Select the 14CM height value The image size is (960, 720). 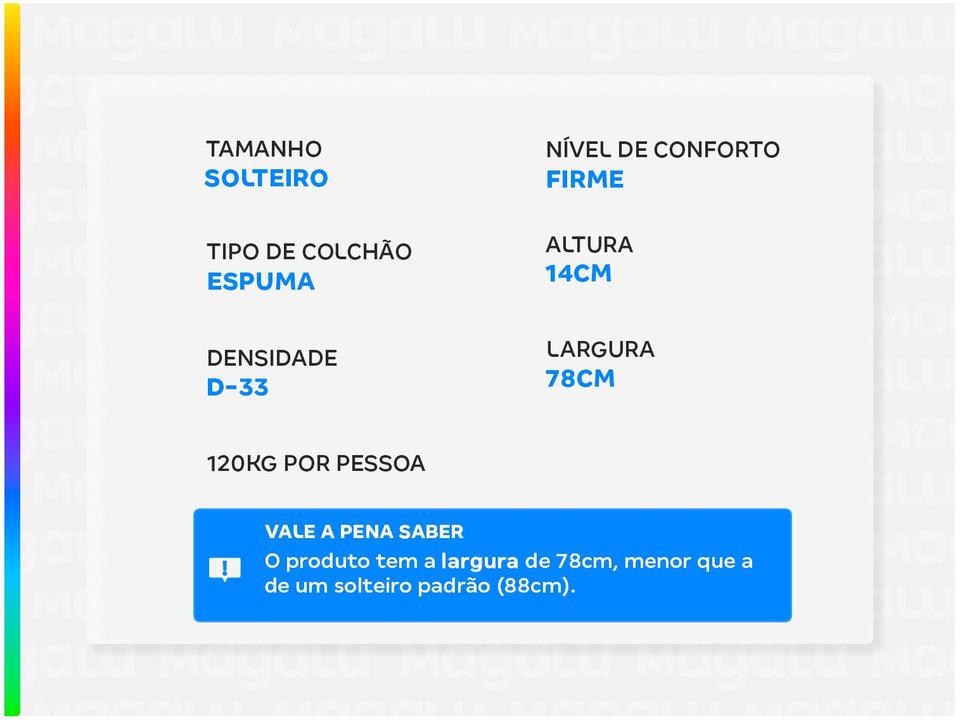pos(578,274)
